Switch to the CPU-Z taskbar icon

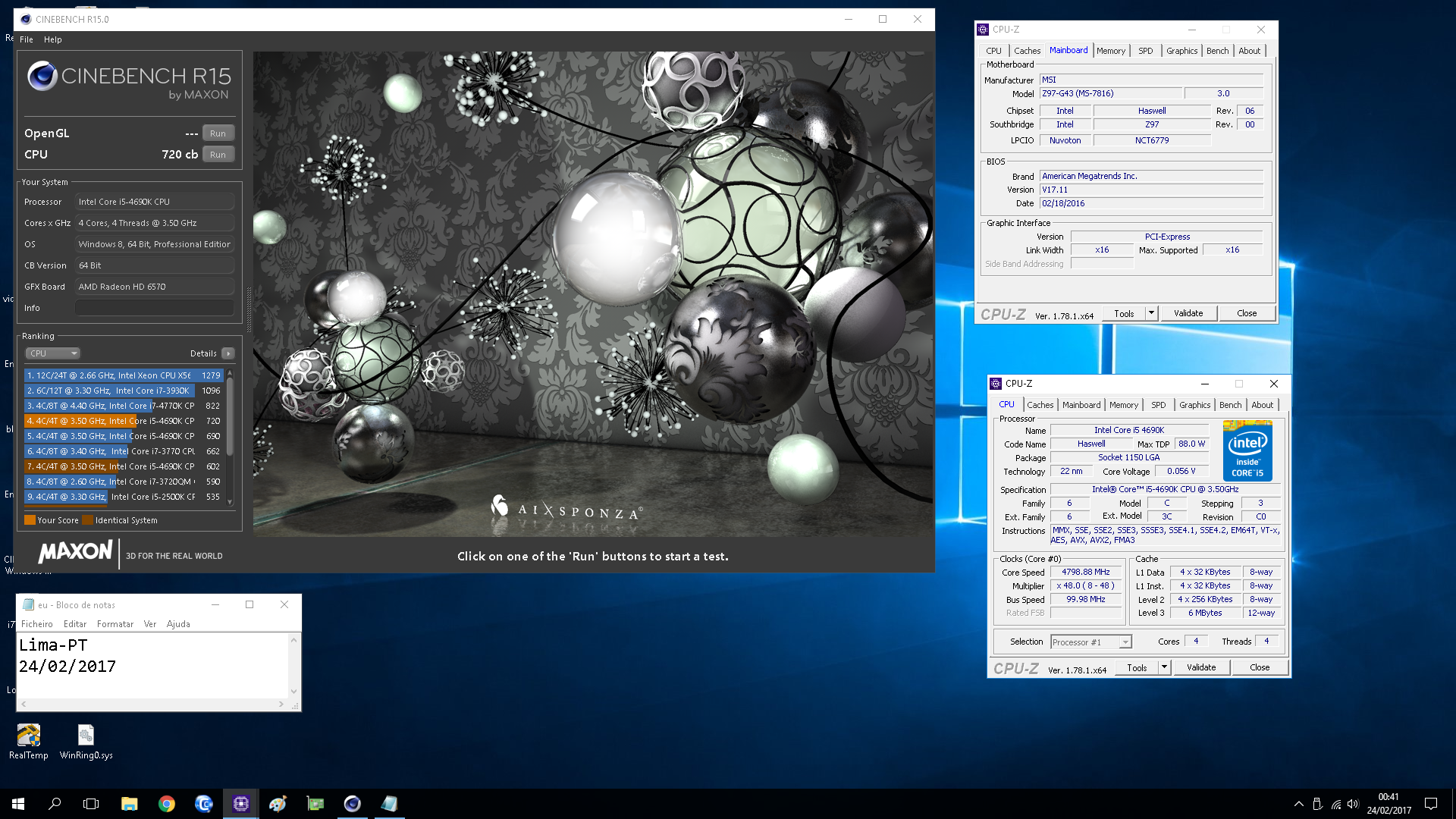[x=241, y=804]
